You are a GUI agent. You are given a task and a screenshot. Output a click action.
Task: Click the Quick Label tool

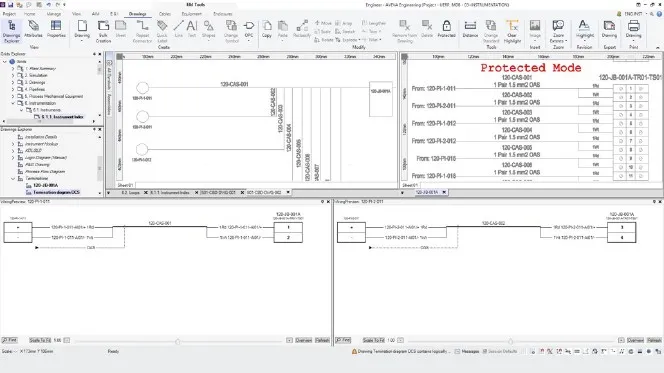click(x=162, y=31)
